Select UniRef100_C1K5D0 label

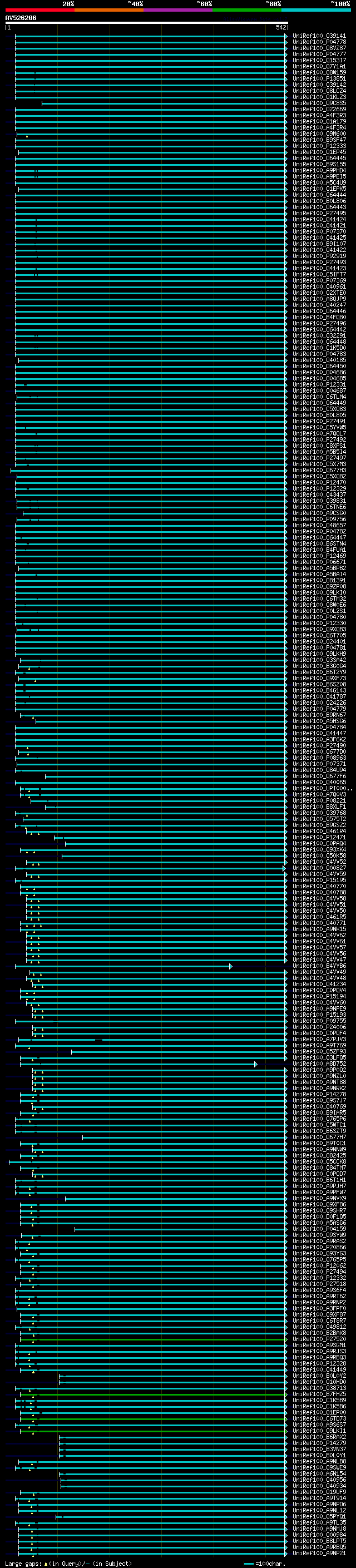[x=319, y=348]
